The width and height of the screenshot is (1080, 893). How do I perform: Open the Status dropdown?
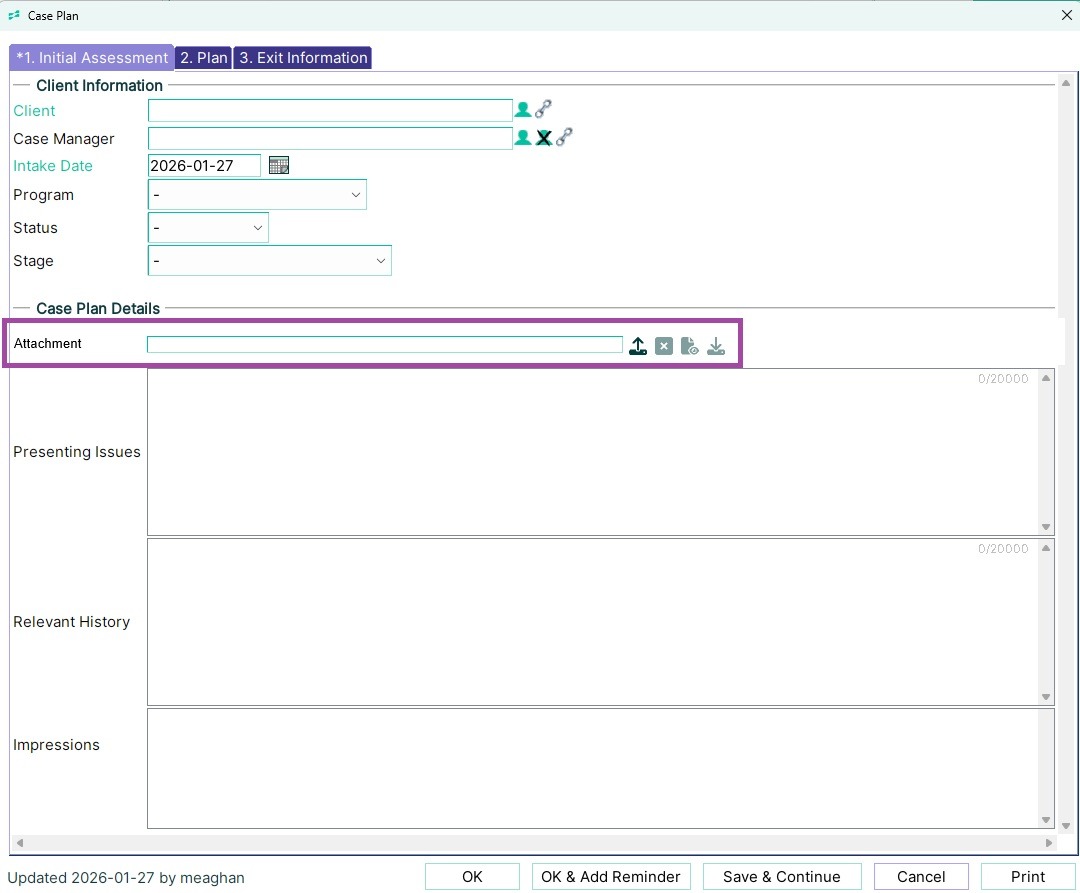click(x=208, y=228)
